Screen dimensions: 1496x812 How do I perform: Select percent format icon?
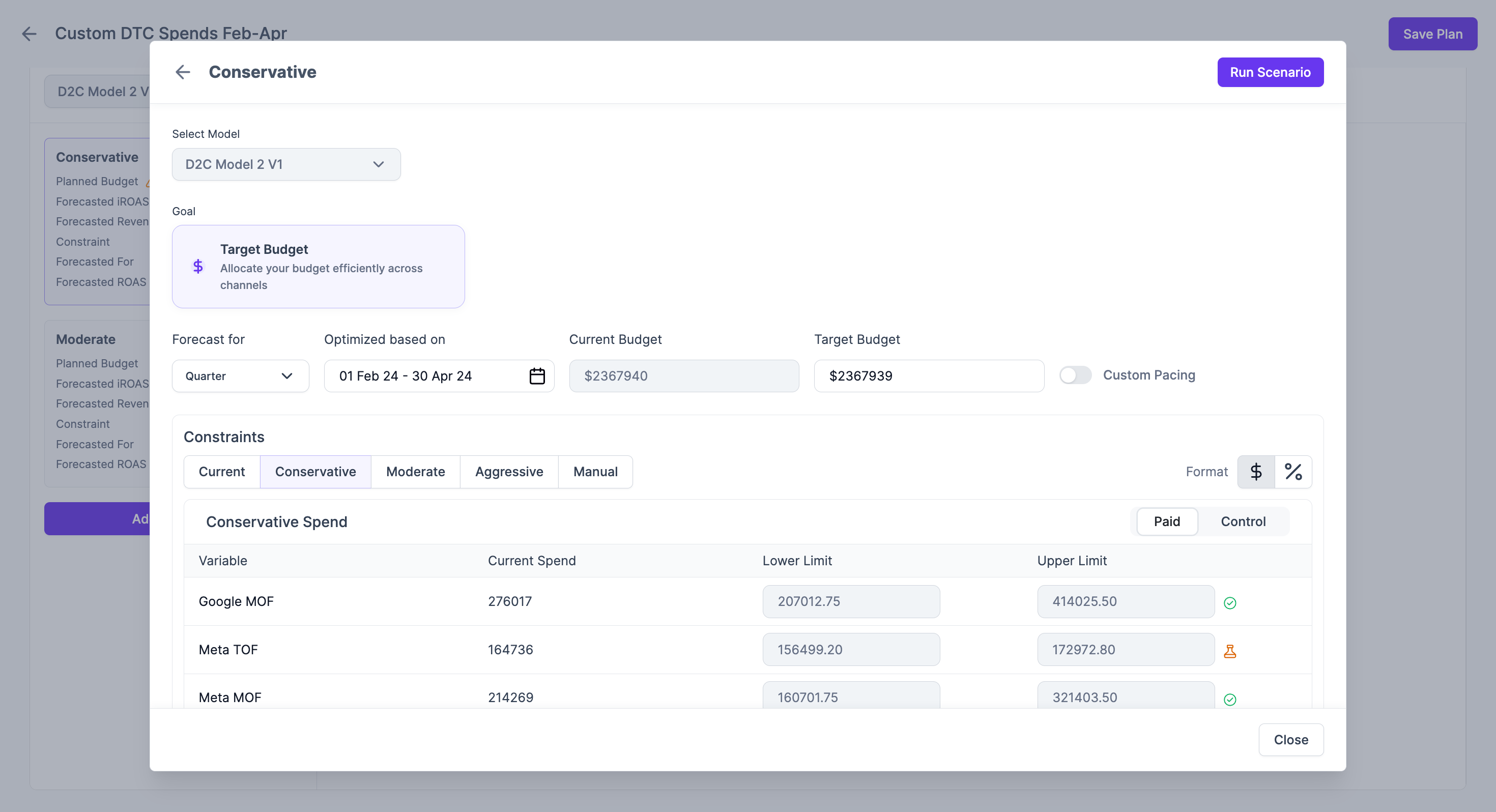click(x=1293, y=472)
